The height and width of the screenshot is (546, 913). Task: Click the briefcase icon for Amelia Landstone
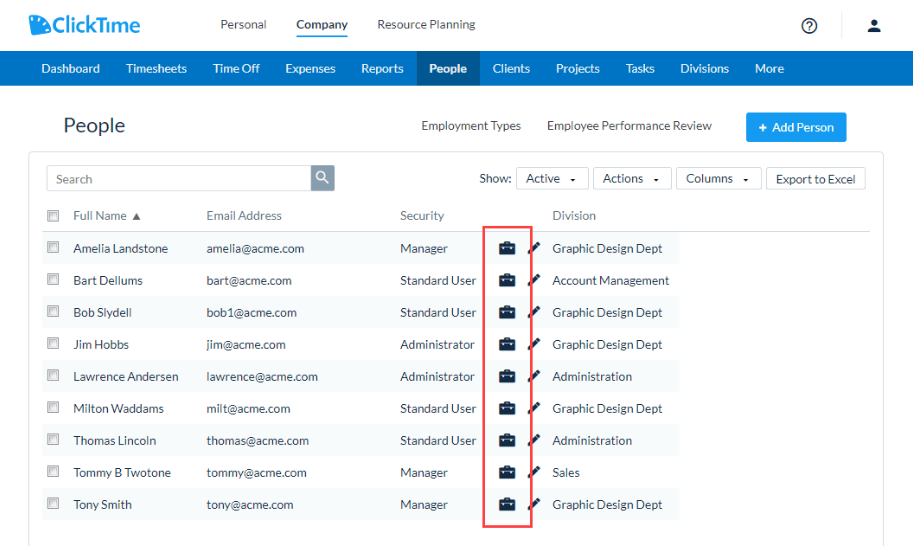pos(507,249)
